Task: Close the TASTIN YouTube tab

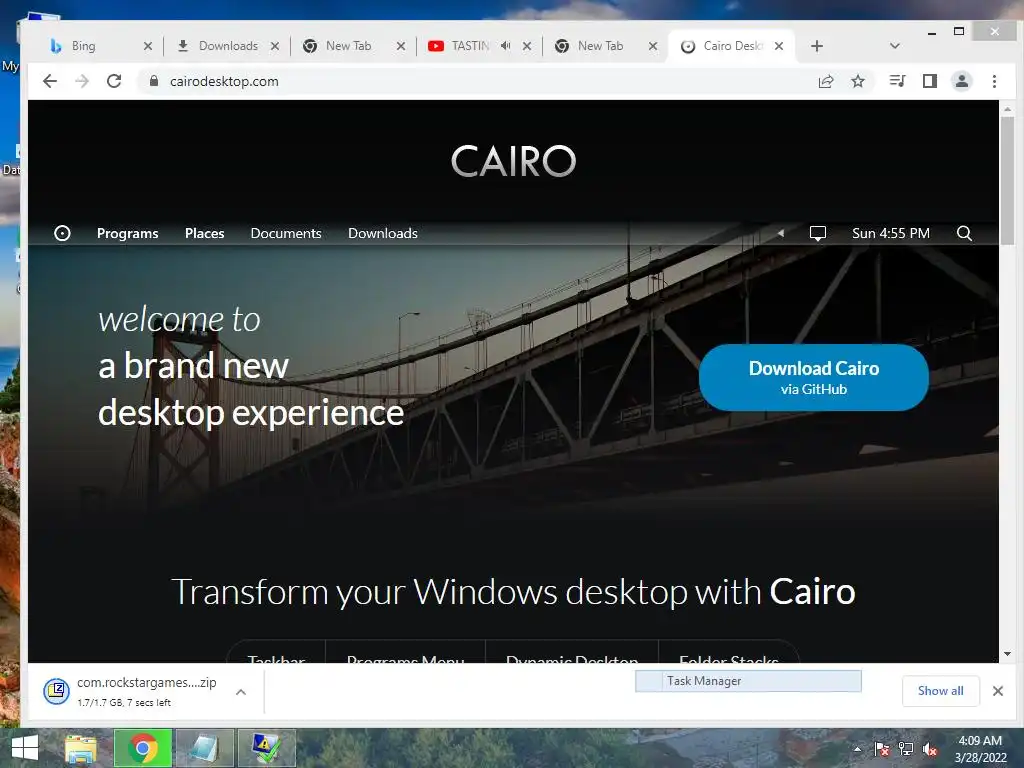Action: pyautogui.click(x=527, y=46)
